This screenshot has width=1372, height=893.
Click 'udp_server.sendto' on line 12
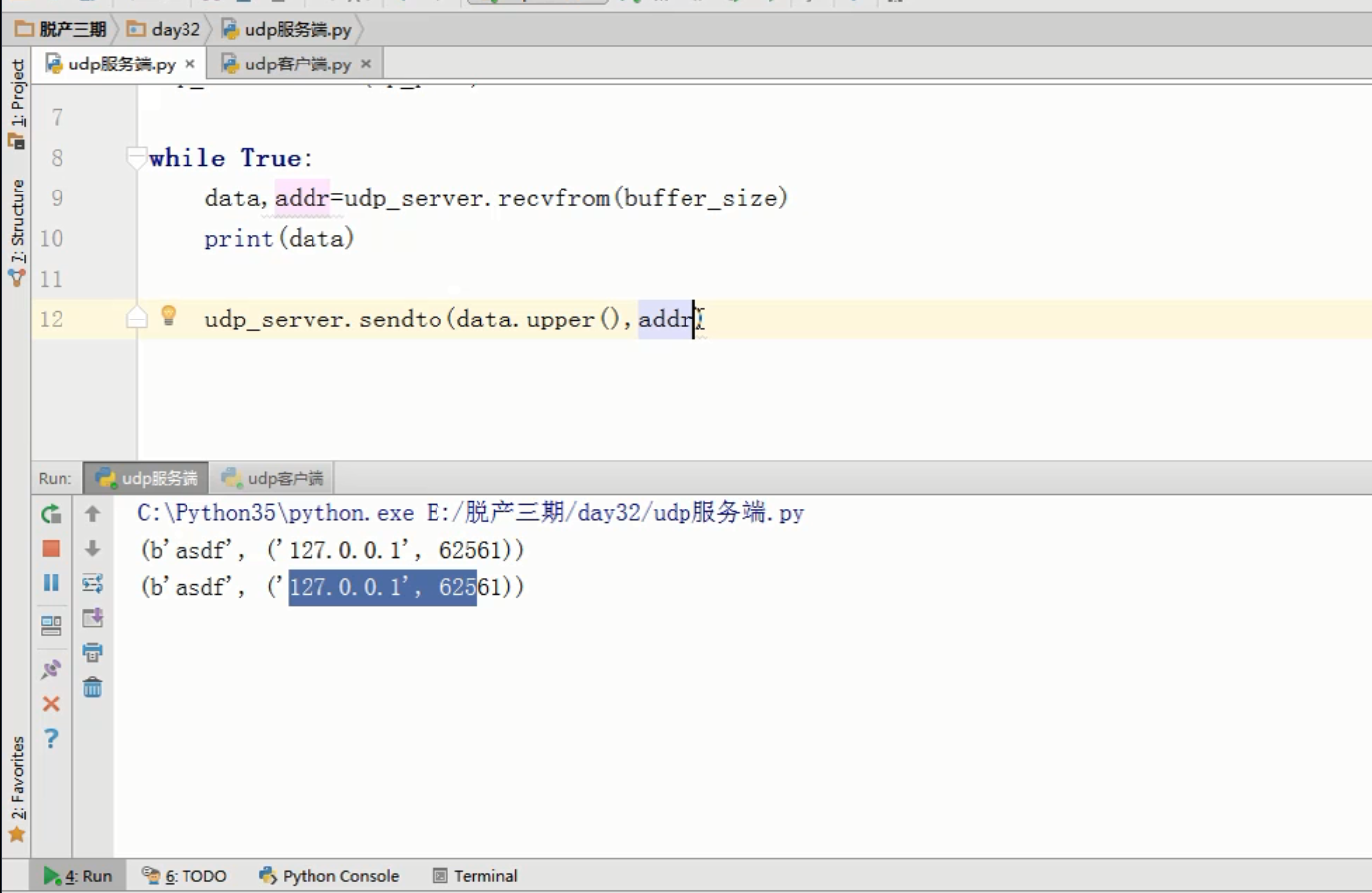(x=322, y=319)
